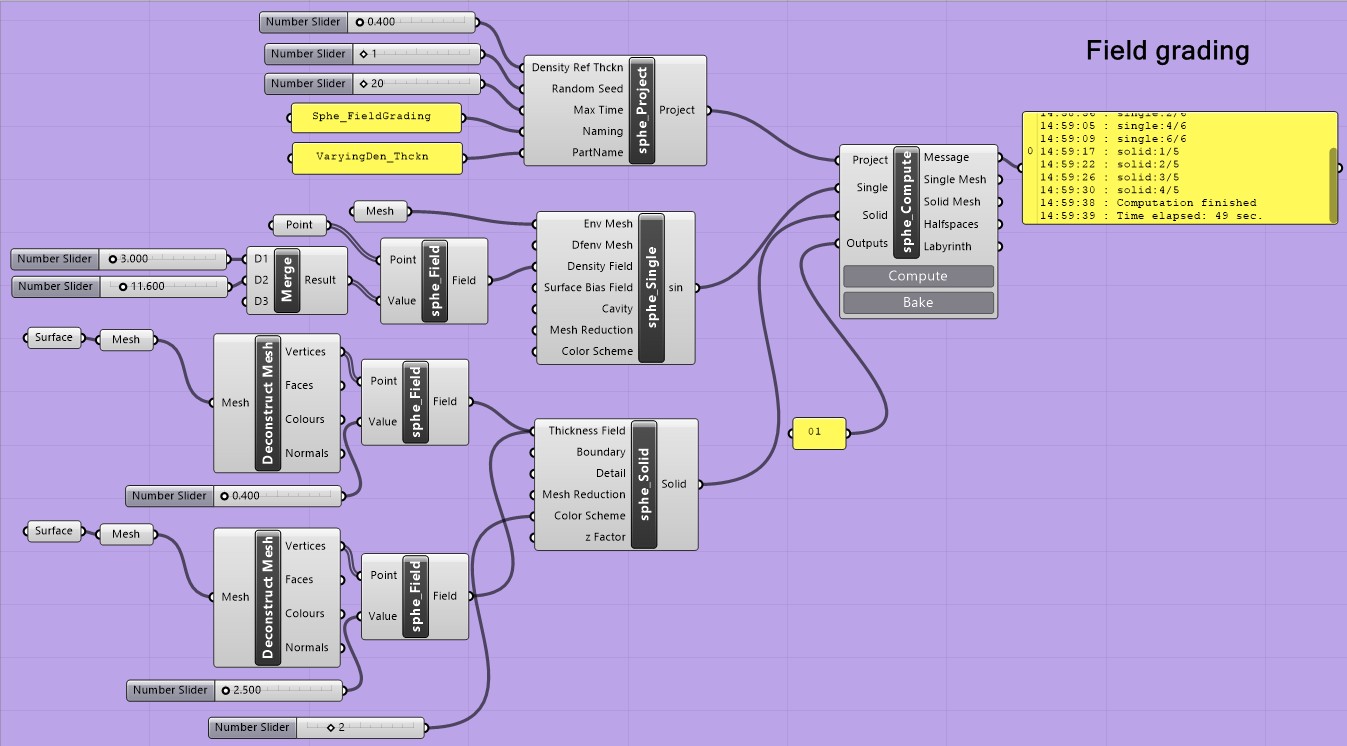
Task: Select the yellow panel containing 01
Action: pyautogui.click(x=818, y=432)
